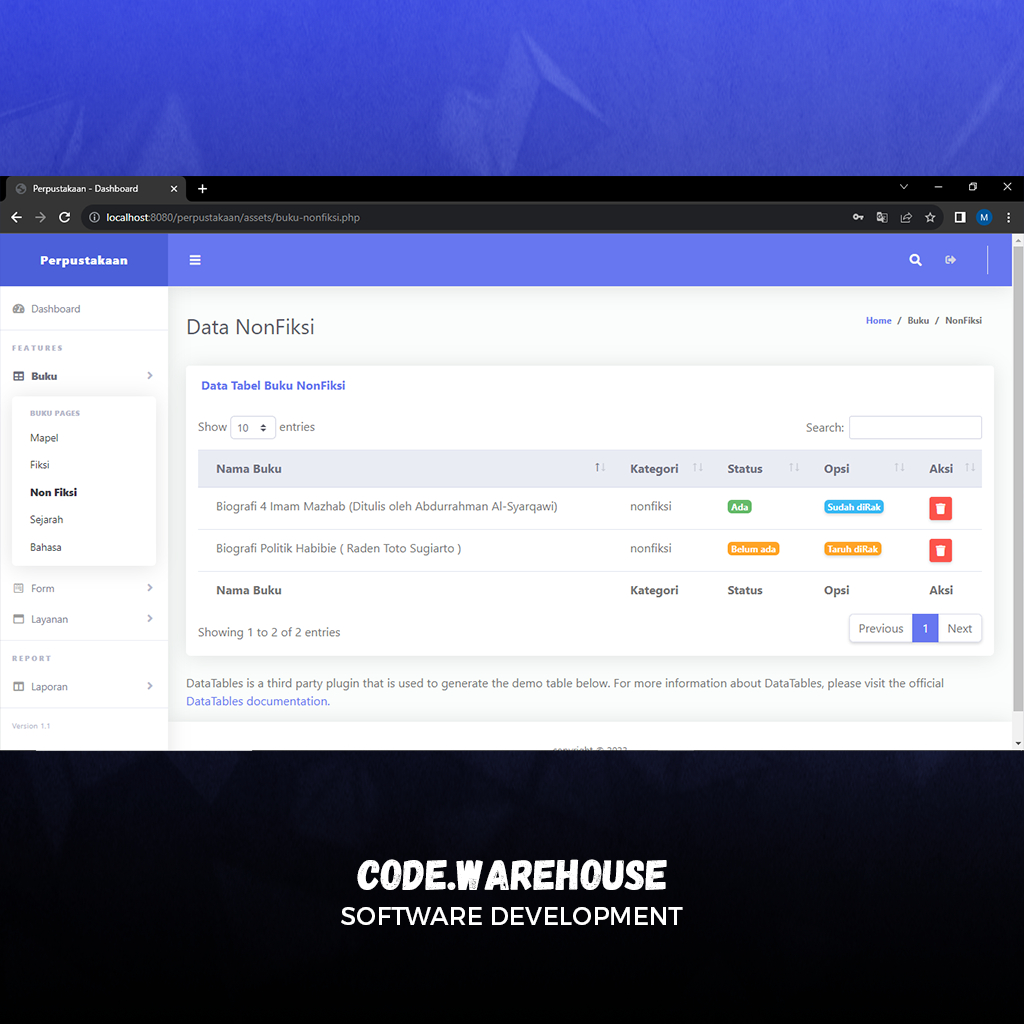Open the Bahasa book page

[x=45, y=547]
